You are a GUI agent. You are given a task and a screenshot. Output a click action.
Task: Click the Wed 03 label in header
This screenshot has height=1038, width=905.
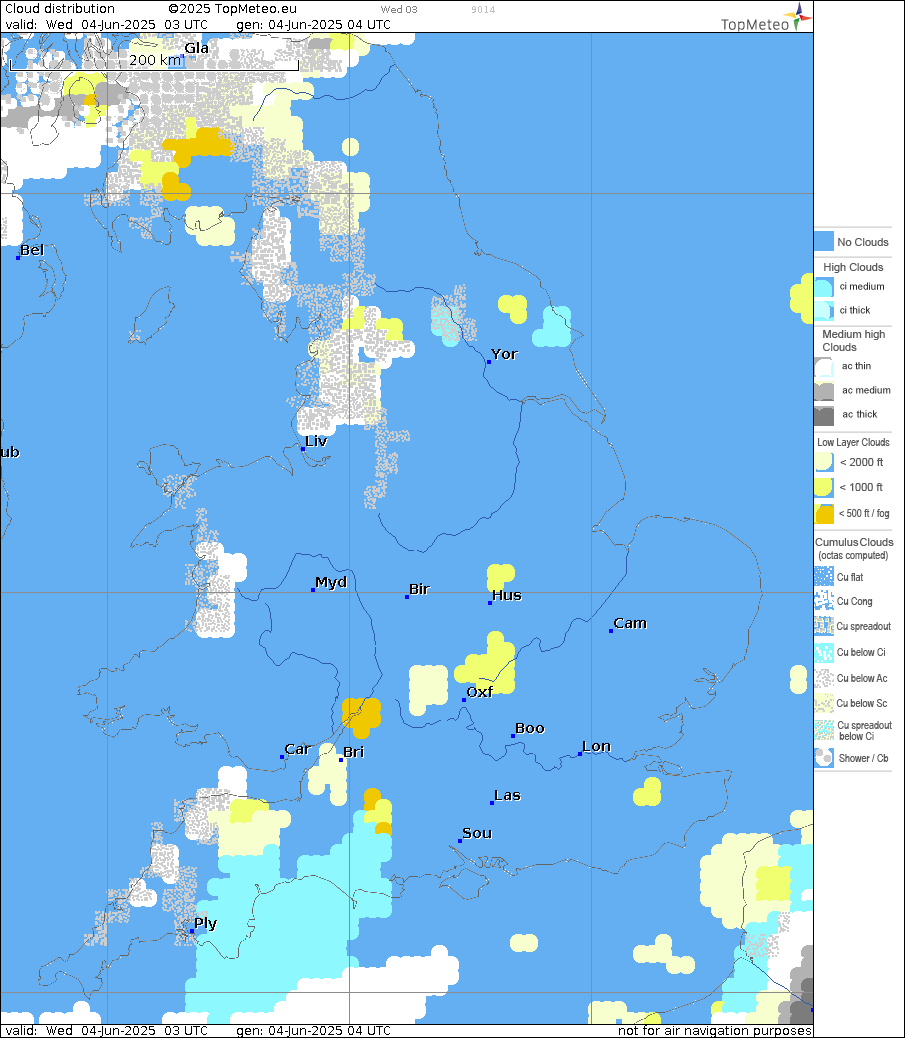point(399,10)
